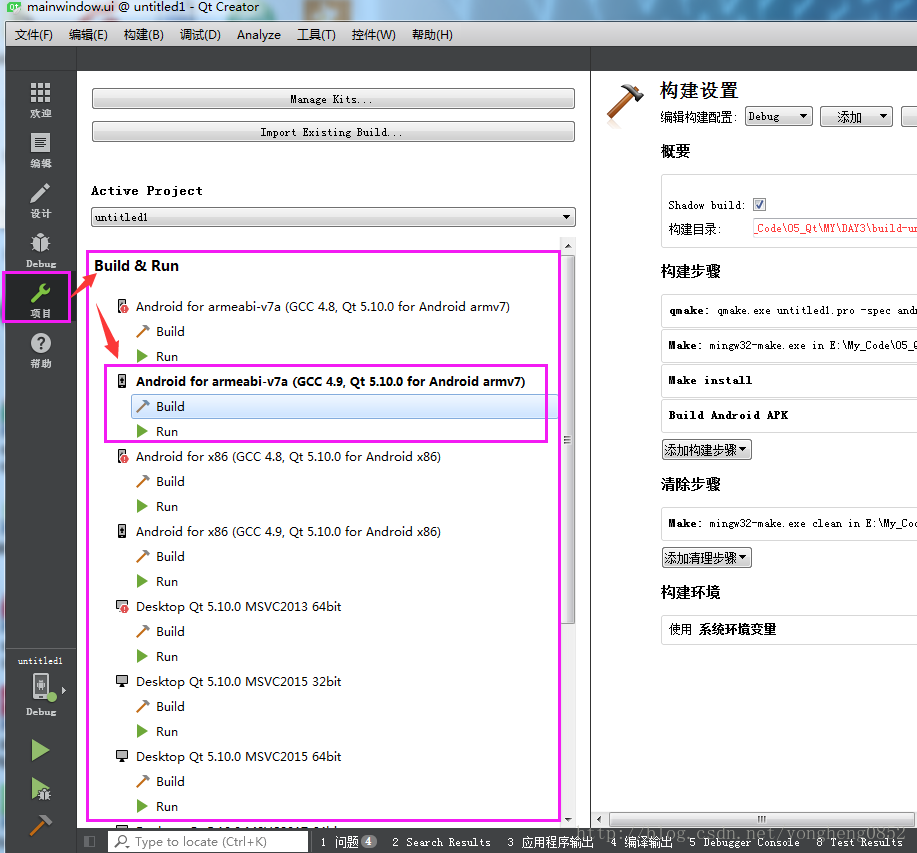Open the 问题 issues output pane

pos(347,841)
